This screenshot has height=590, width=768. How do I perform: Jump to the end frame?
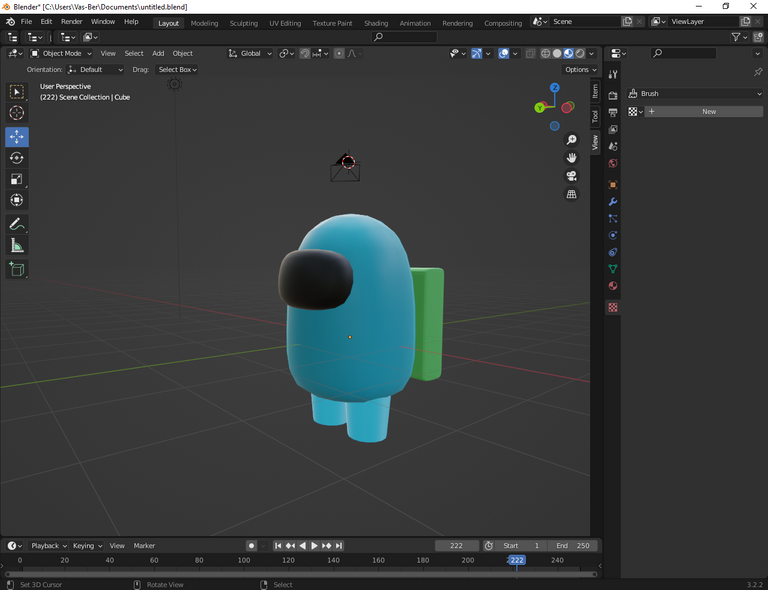338,545
